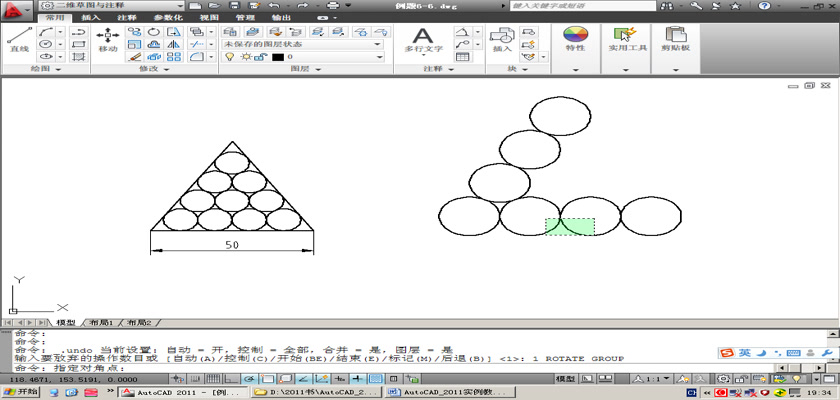Open the 未保存的图层状态 layer state dropdown
Screen dimensions: 840x400
point(302,45)
